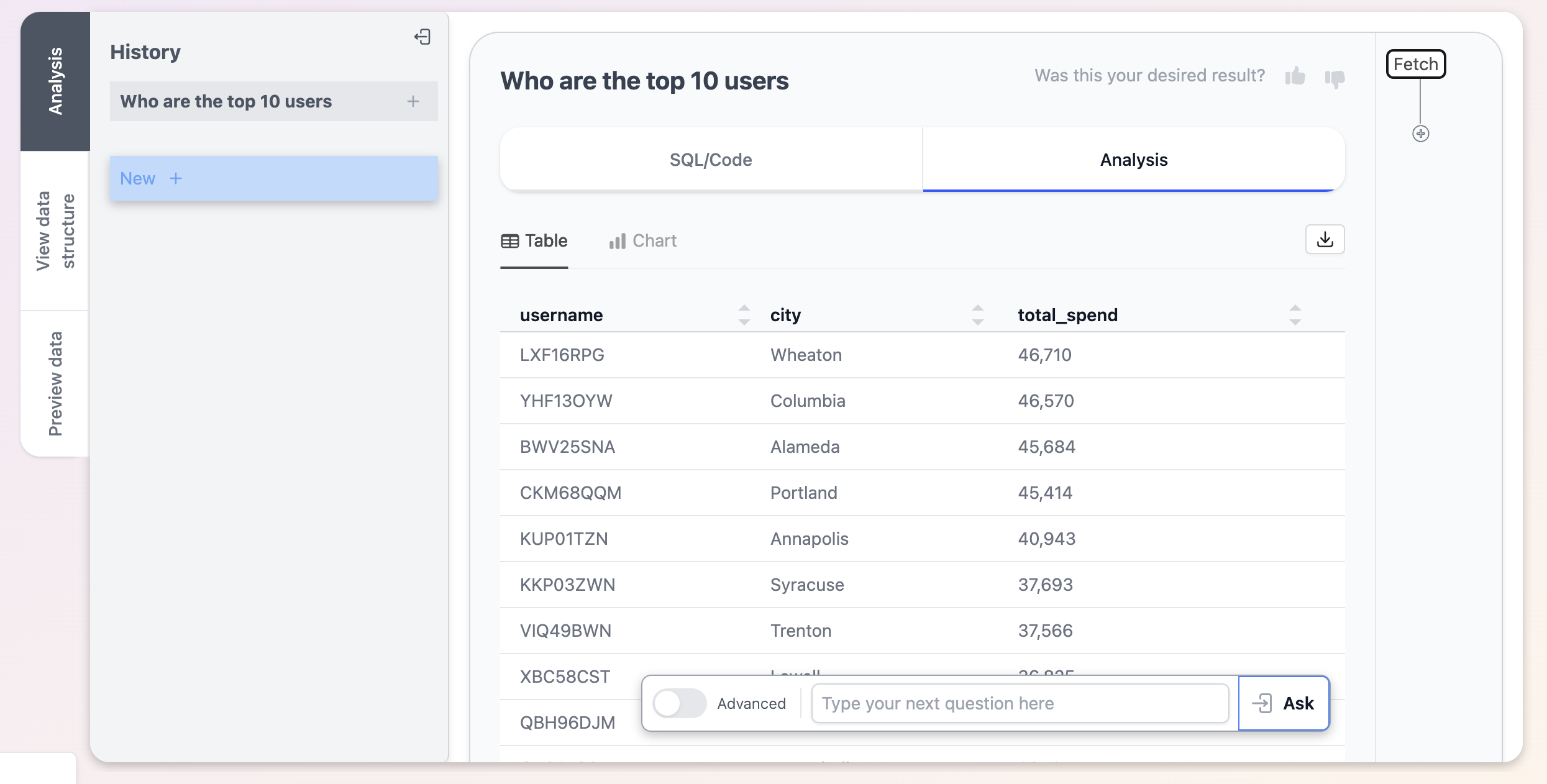Click the download icon for table data
Screen dimensions: 1547x784
[x=1325, y=239]
